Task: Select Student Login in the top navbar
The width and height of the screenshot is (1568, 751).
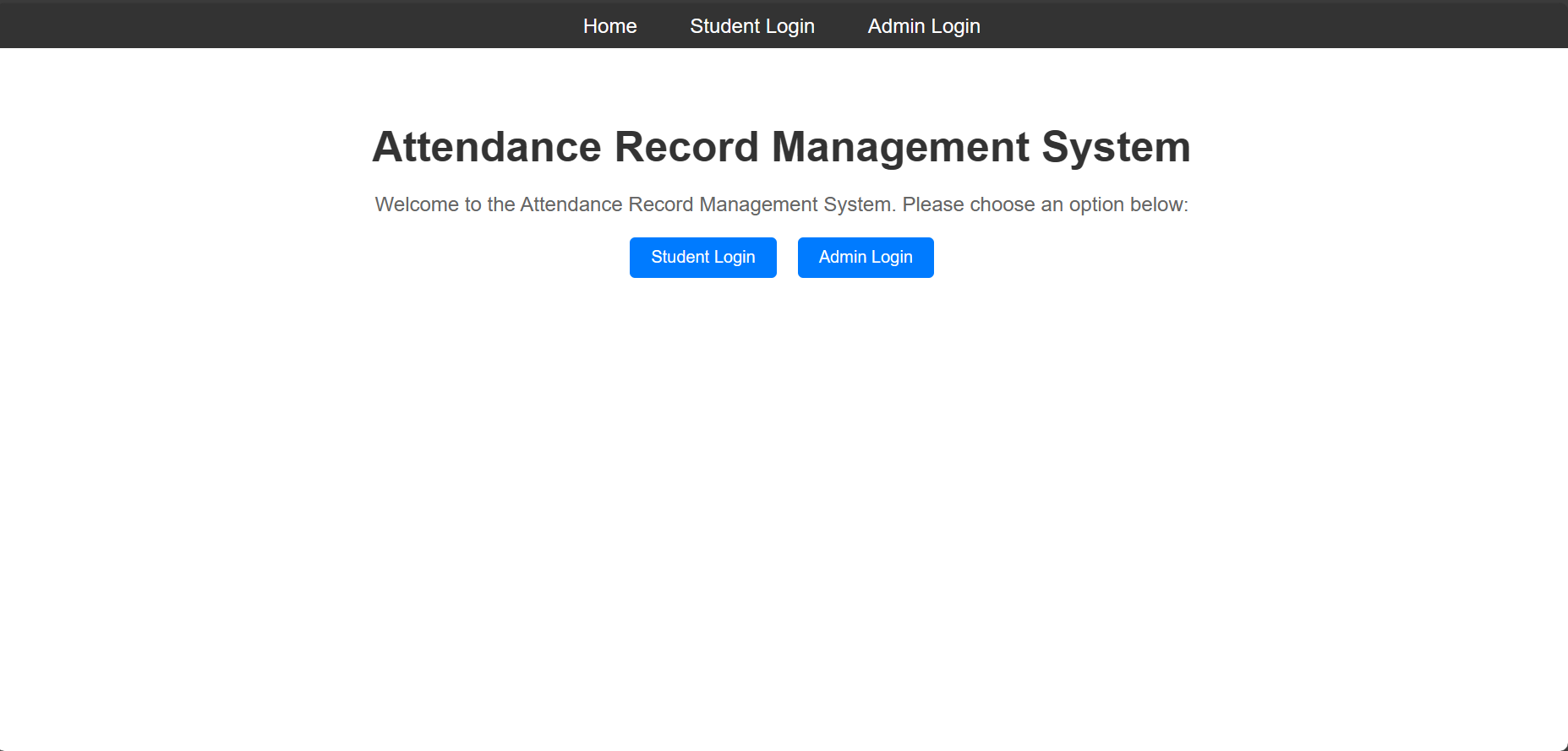Action: click(x=751, y=26)
